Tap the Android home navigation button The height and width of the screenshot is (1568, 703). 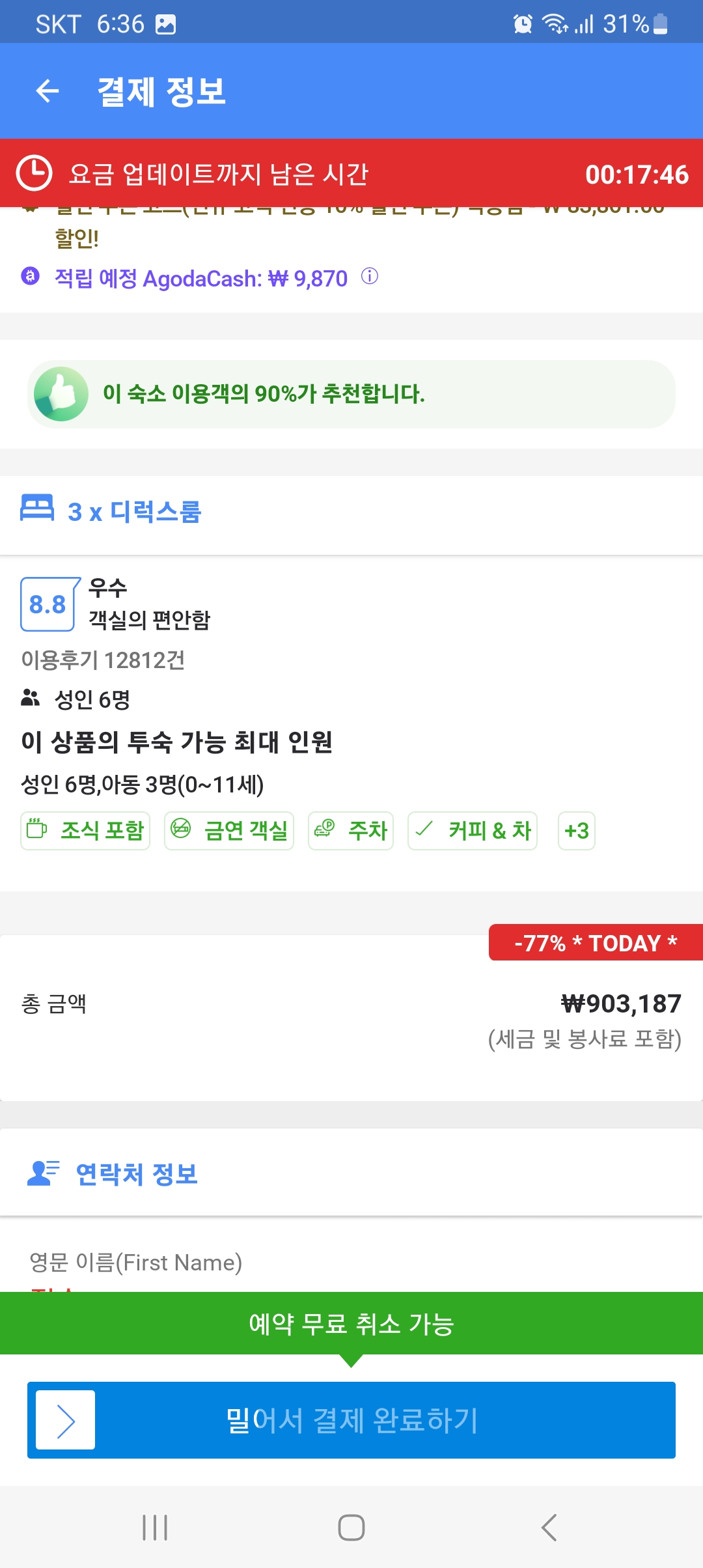pos(351,1527)
